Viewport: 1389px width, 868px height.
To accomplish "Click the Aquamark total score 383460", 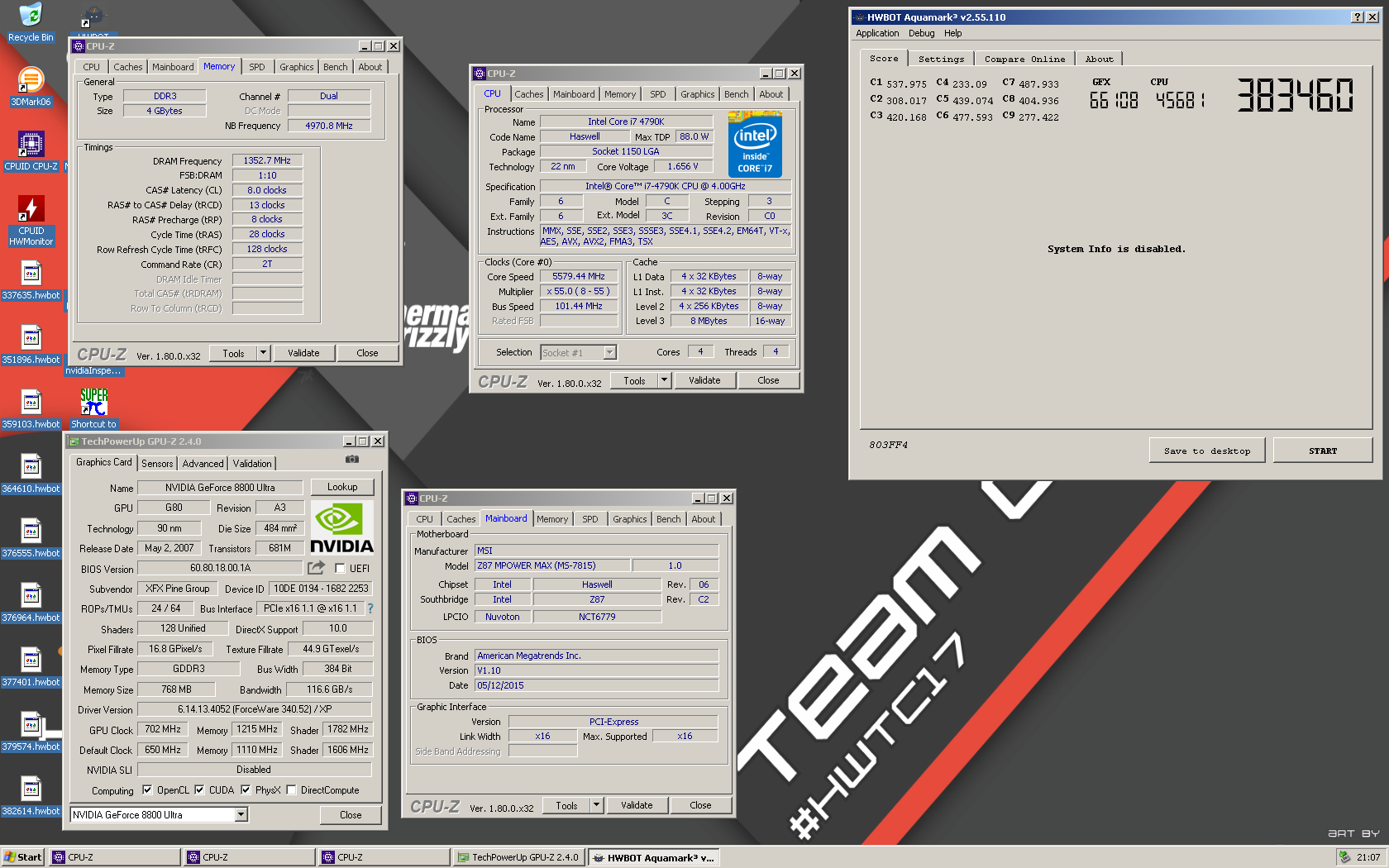I will pyautogui.click(x=1295, y=95).
